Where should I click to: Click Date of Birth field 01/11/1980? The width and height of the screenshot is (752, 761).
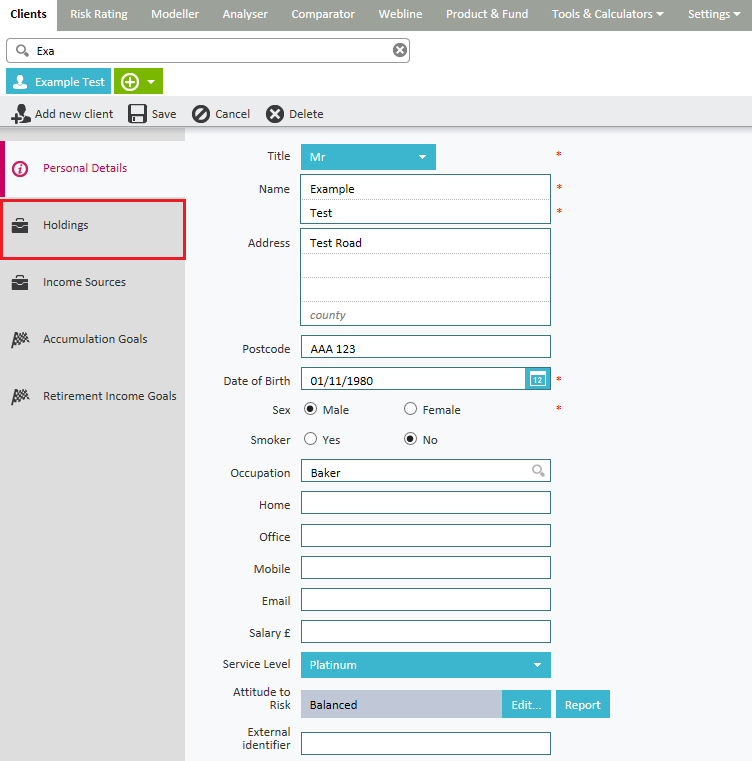[x=414, y=379]
